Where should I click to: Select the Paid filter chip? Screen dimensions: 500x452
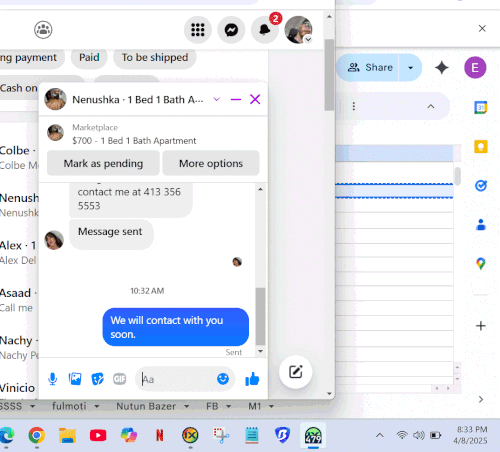coord(89,57)
